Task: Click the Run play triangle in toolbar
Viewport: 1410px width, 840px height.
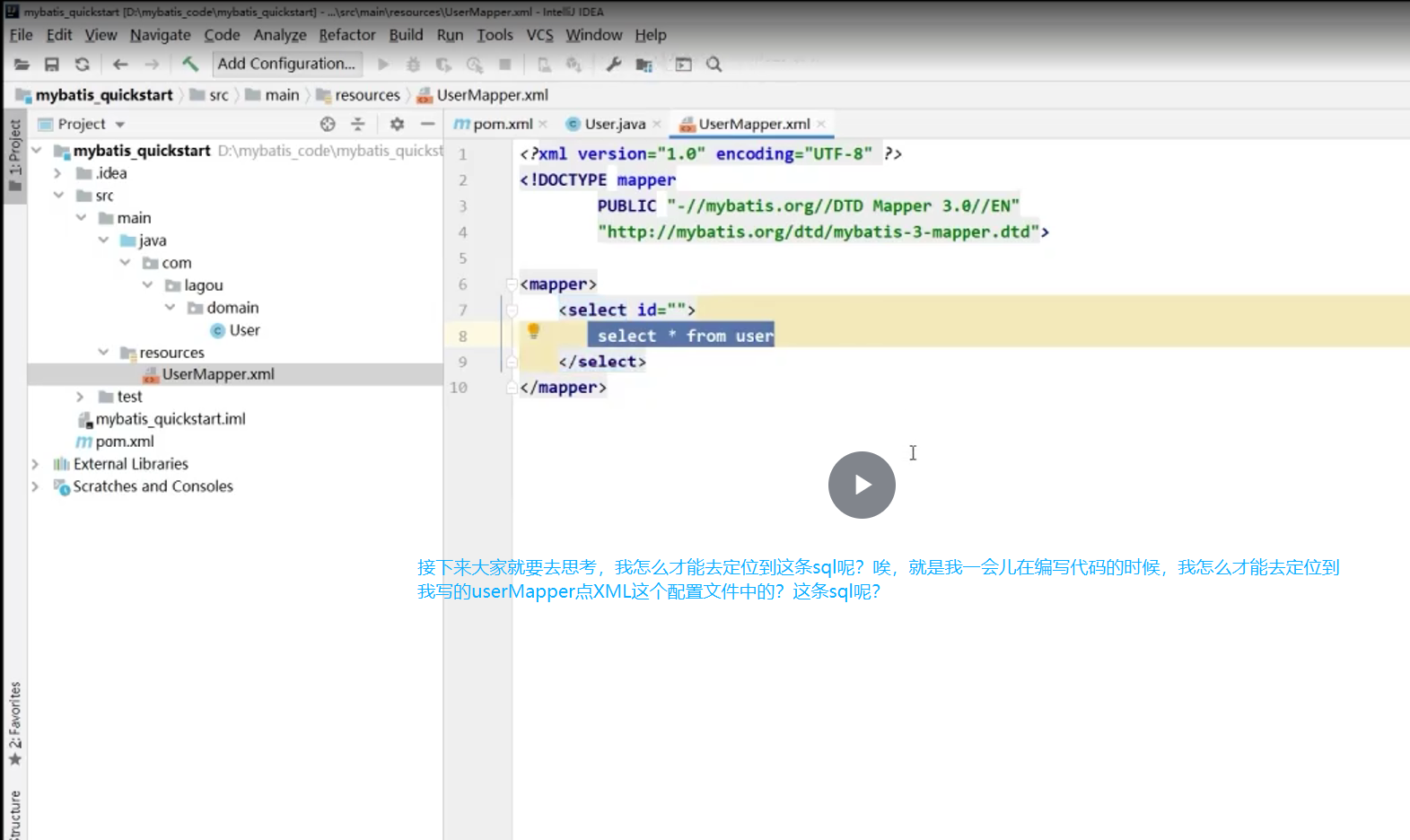Action: (x=383, y=65)
